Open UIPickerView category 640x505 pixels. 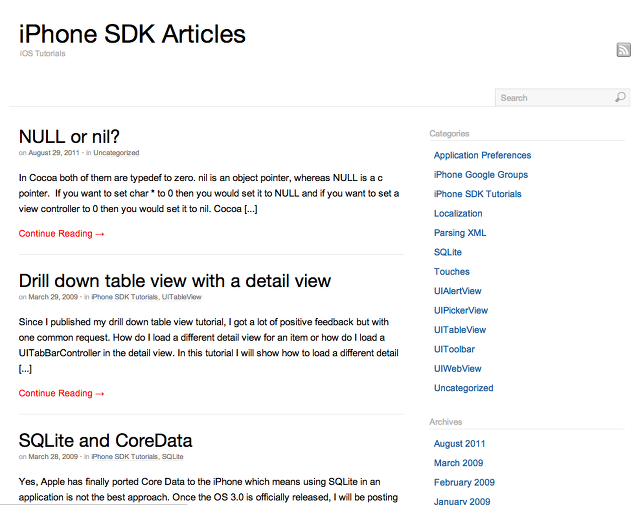coord(461,310)
